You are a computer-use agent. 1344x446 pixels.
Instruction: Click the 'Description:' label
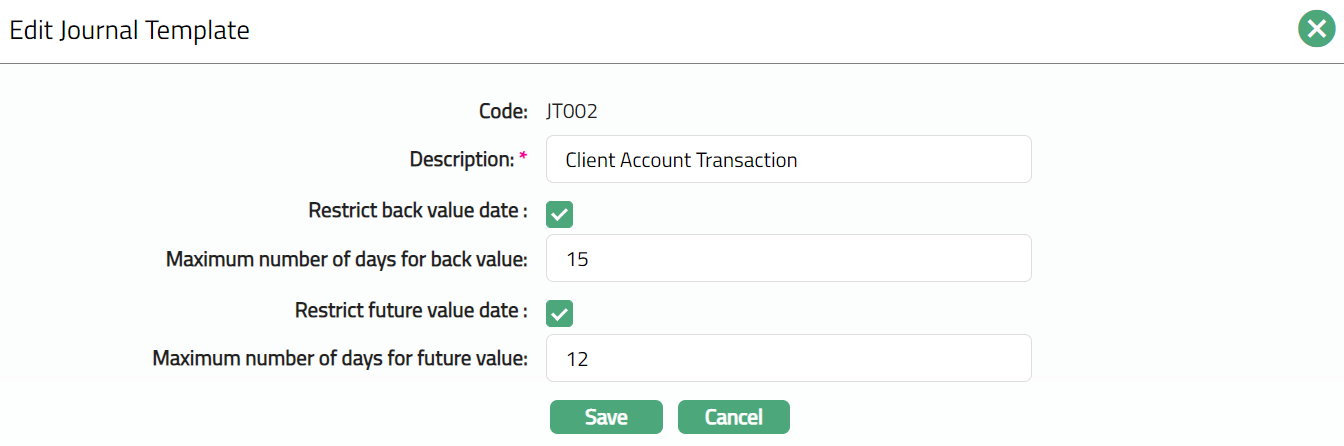pos(461,159)
